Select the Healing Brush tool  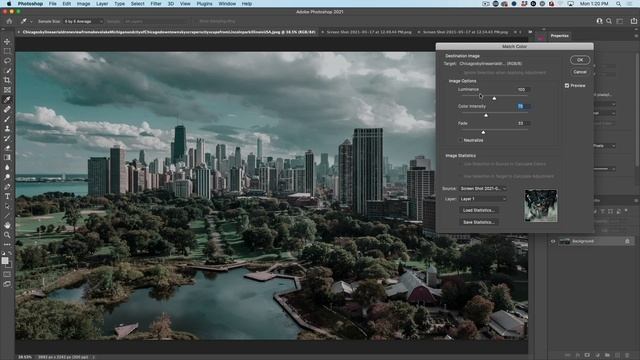[x=7, y=109]
